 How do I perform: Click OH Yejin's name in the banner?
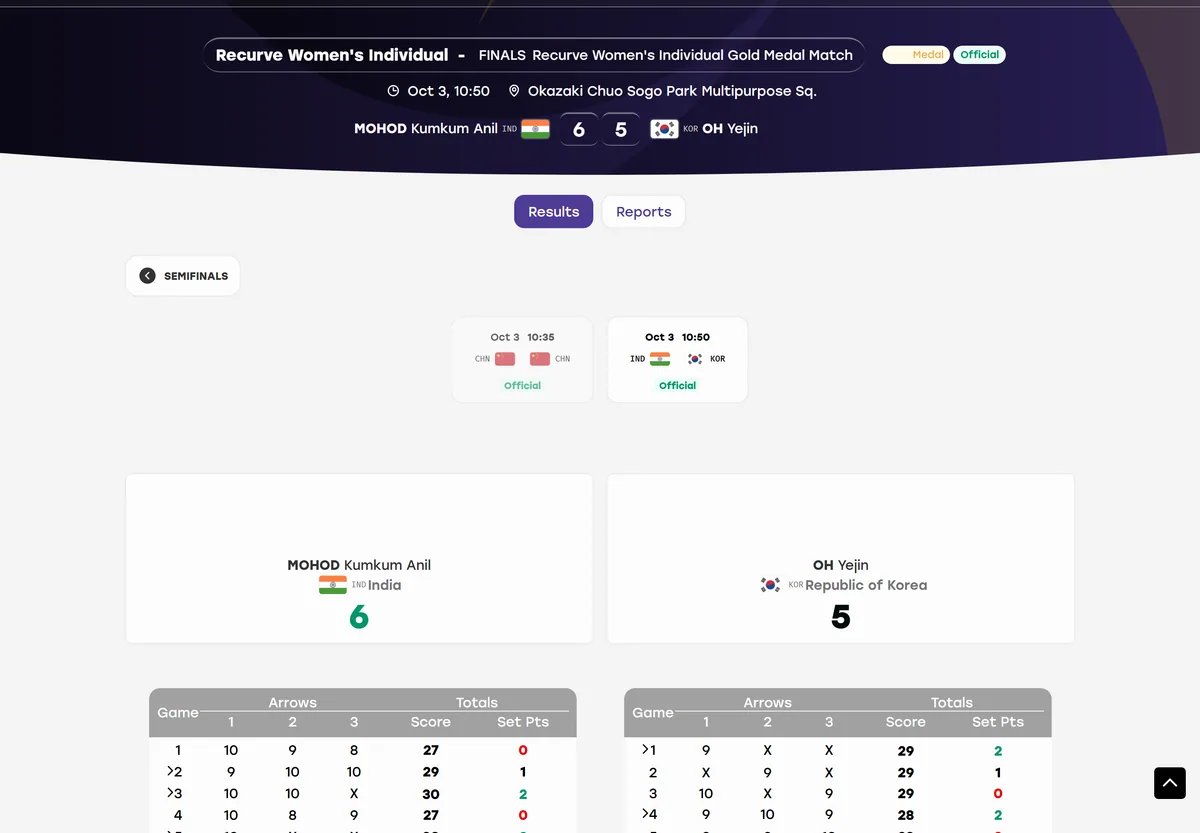pos(730,129)
